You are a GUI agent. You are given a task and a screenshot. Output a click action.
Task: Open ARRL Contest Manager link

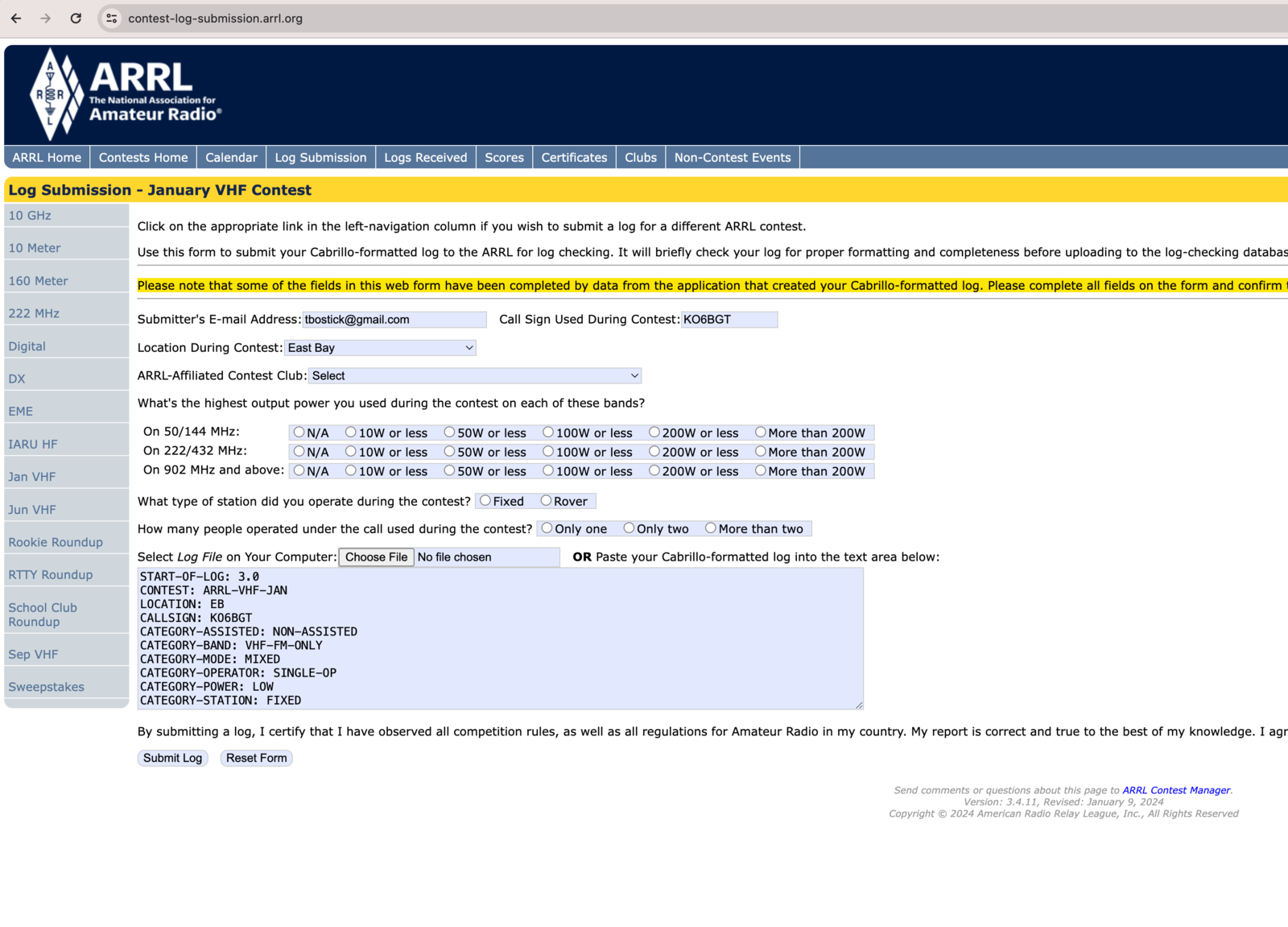[x=1176, y=790]
